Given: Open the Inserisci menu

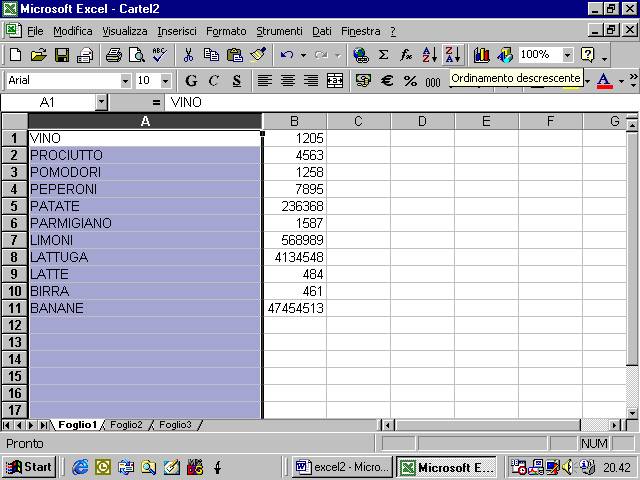Looking at the screenshot, I should (177, 31).
